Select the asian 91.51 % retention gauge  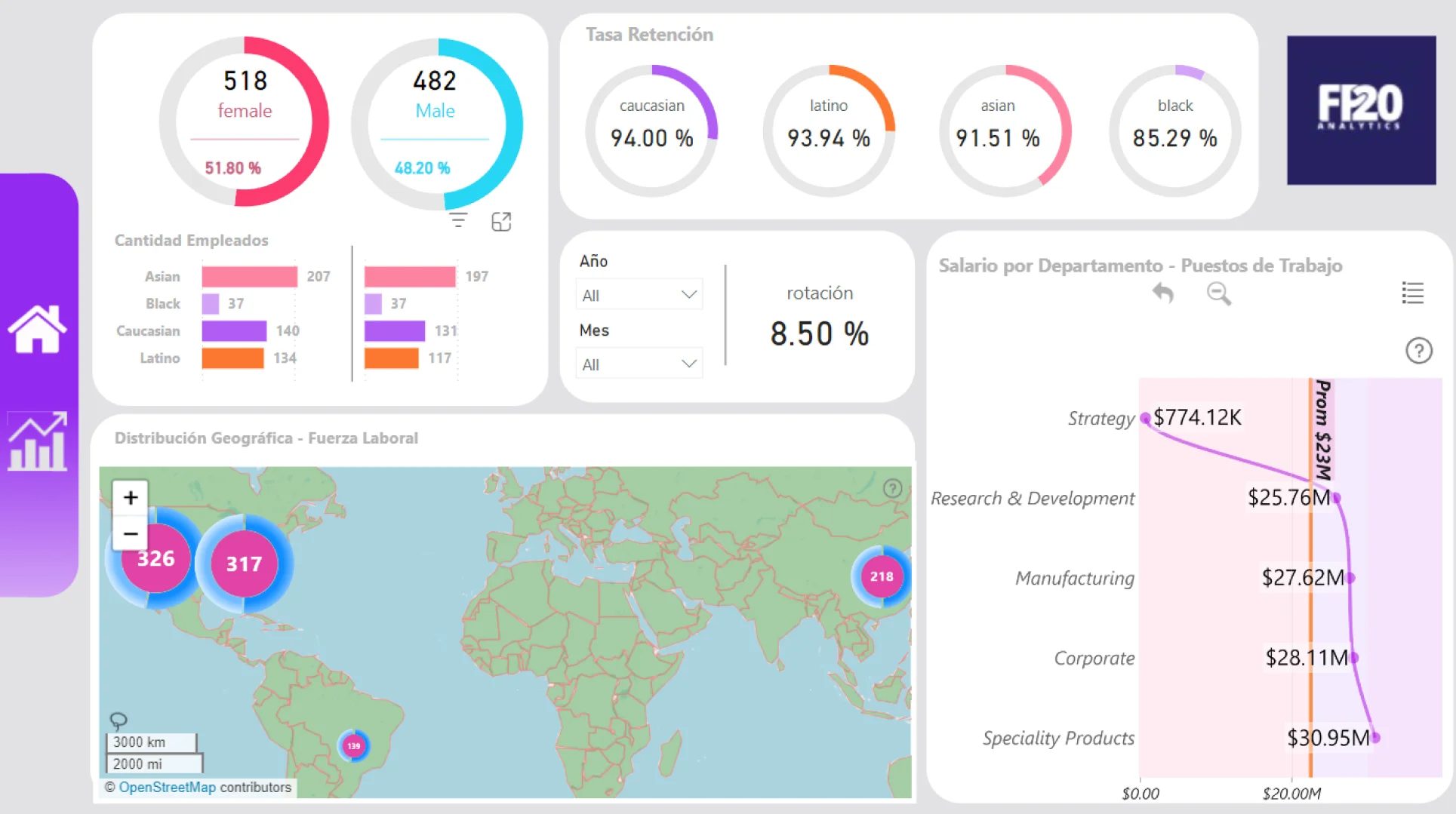(1005, 131)
